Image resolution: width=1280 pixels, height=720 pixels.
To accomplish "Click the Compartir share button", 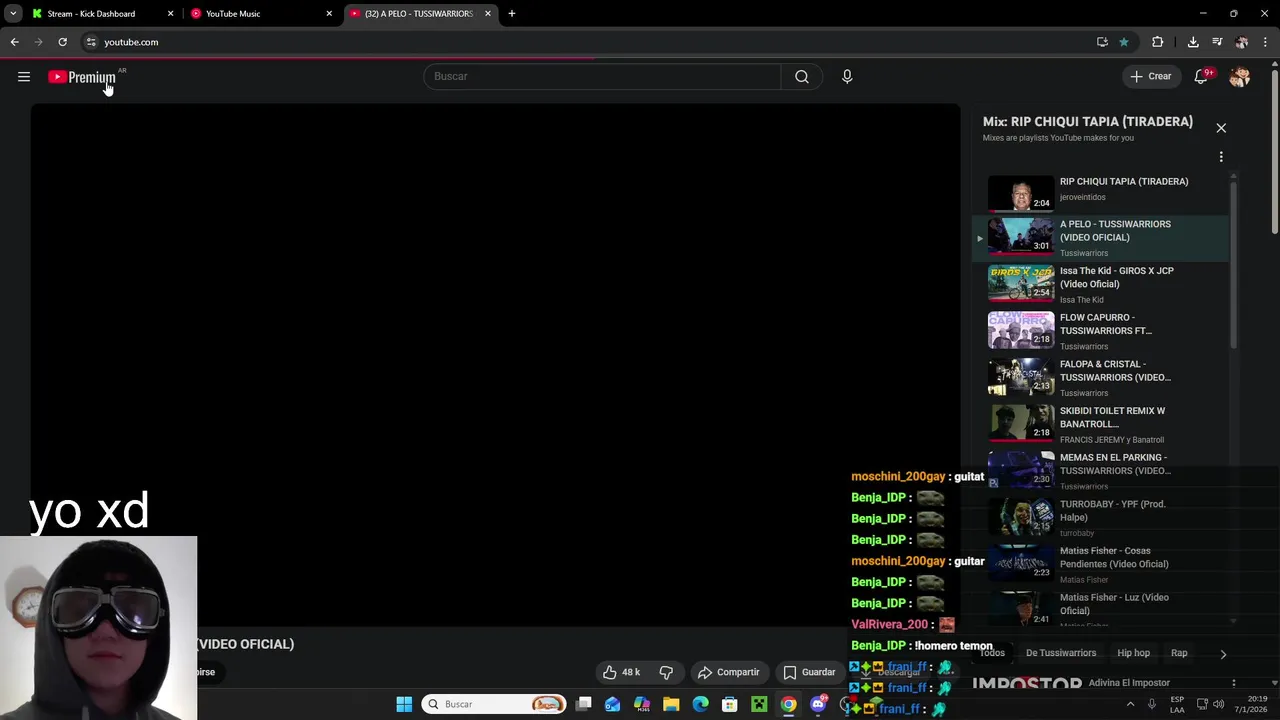I will point(729,672).
